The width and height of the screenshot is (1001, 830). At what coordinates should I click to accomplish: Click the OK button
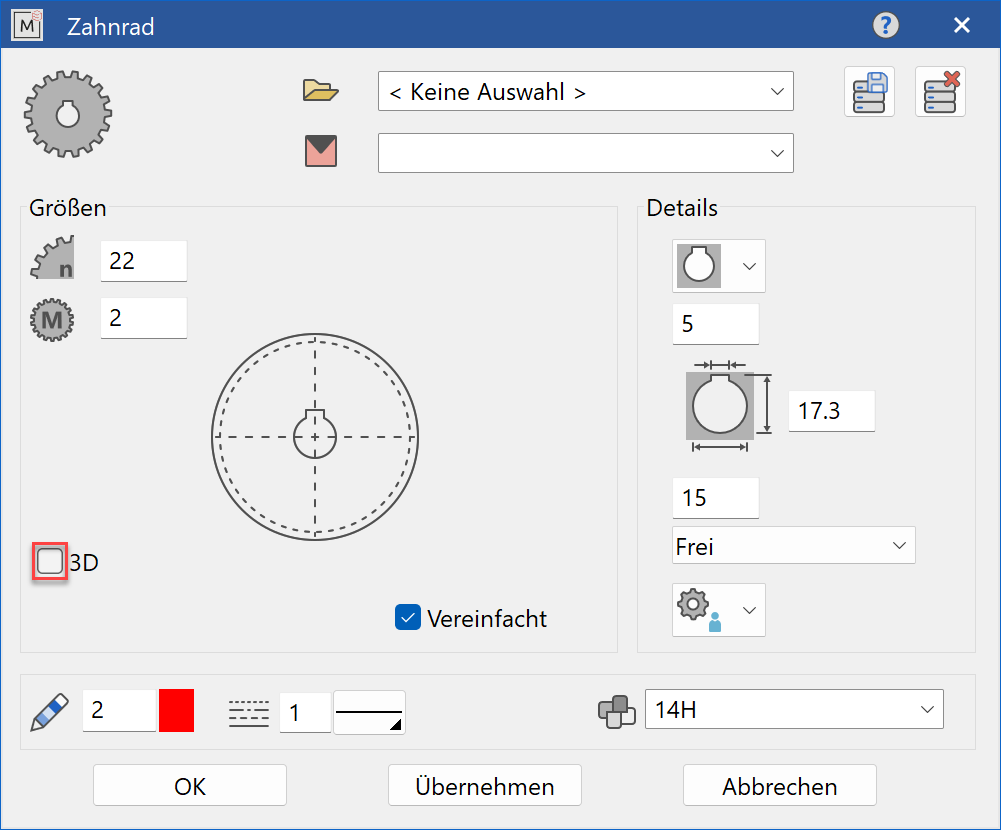[190, 786]
